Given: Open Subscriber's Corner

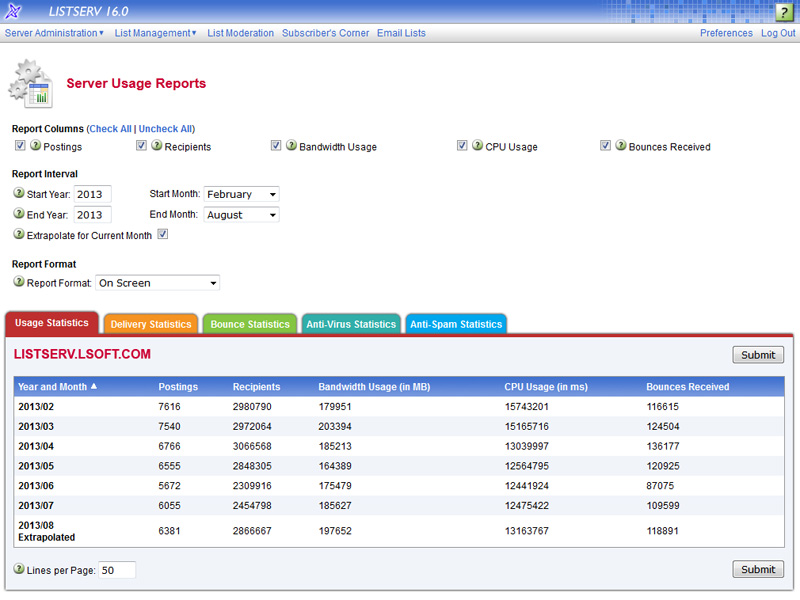Looking at the screenshot, I should [x=326, y=33].
